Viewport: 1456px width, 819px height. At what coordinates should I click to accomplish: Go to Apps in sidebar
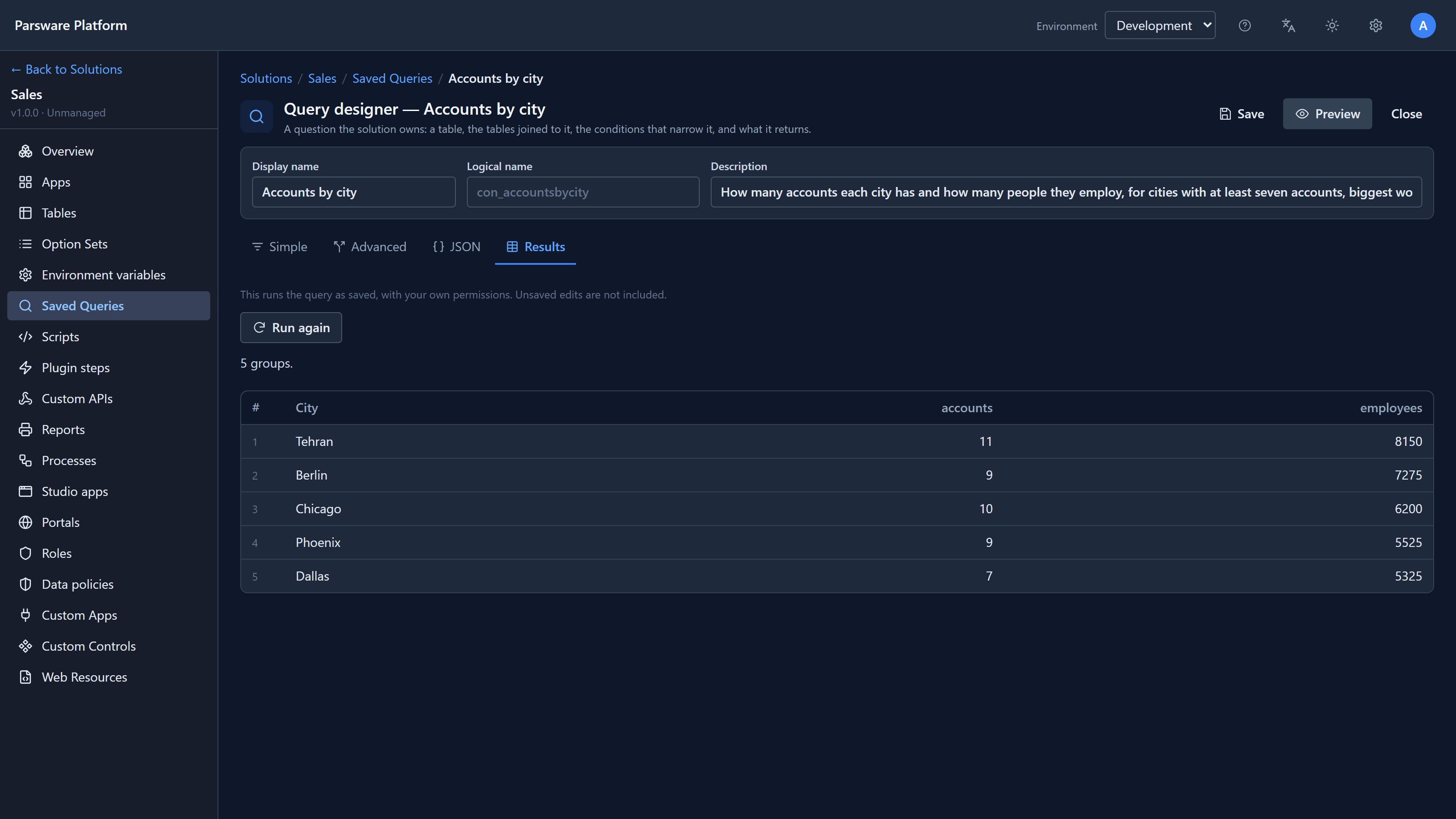[x=109, y=182]
